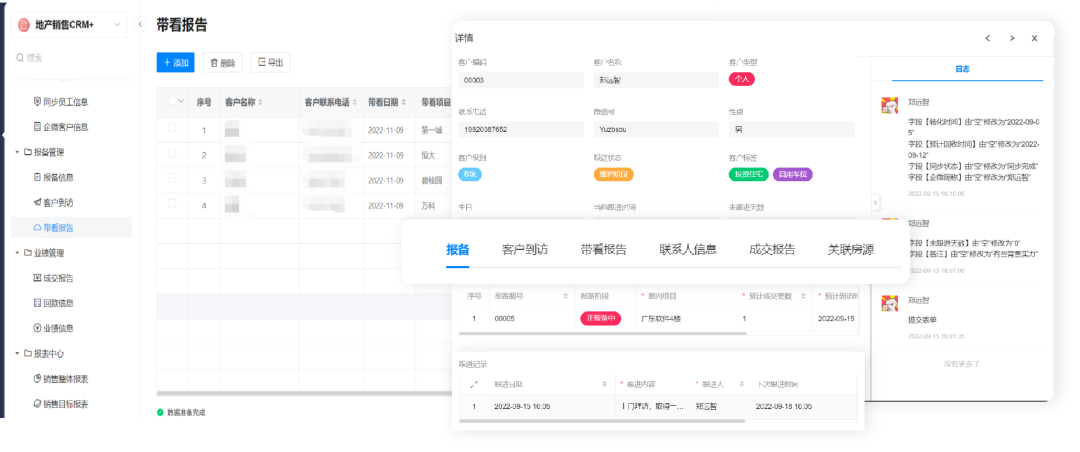Open 企微客户信息 in the sidebar

point(65,127)
